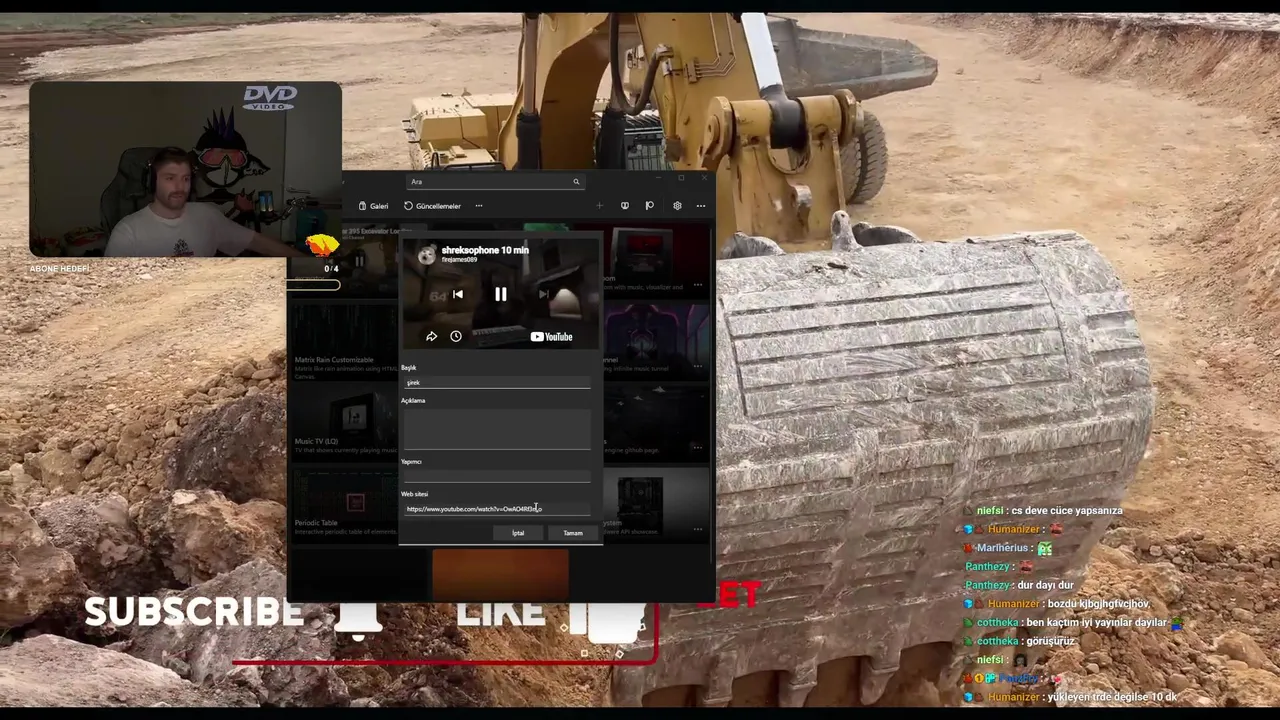
Task: Open options ellipsis on music visualizer card
Action: pyautogui.click(x=697, y=285)
